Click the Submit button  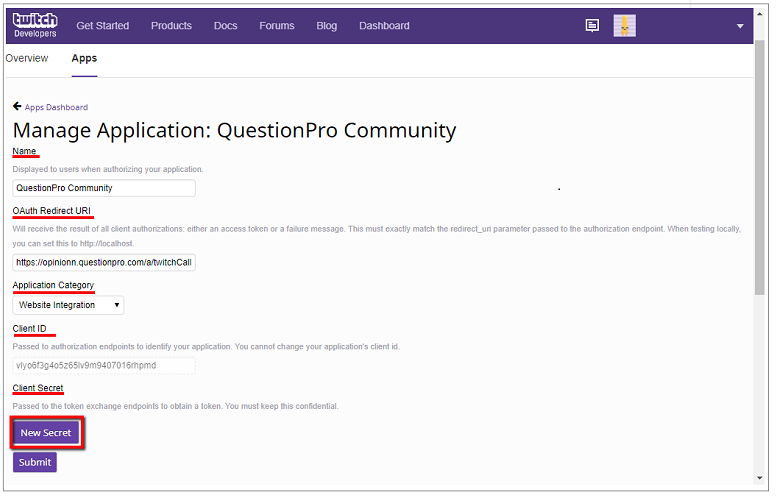(35, 462)
